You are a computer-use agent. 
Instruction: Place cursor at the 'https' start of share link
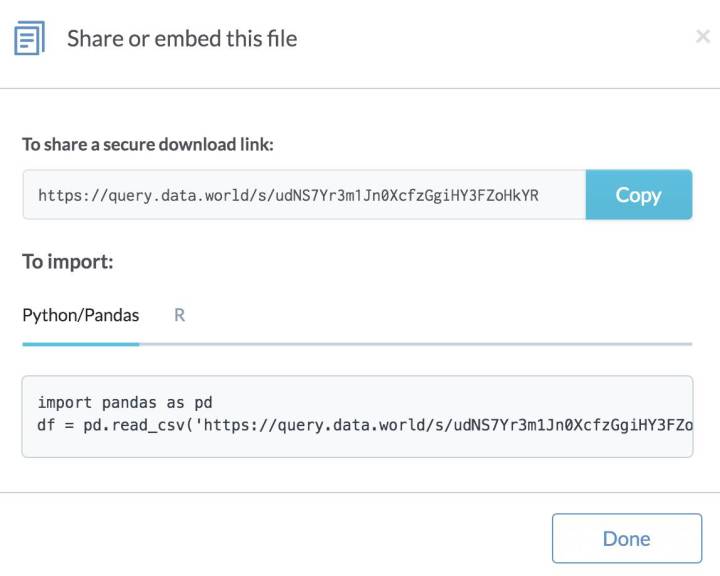(x=39, y=195)
